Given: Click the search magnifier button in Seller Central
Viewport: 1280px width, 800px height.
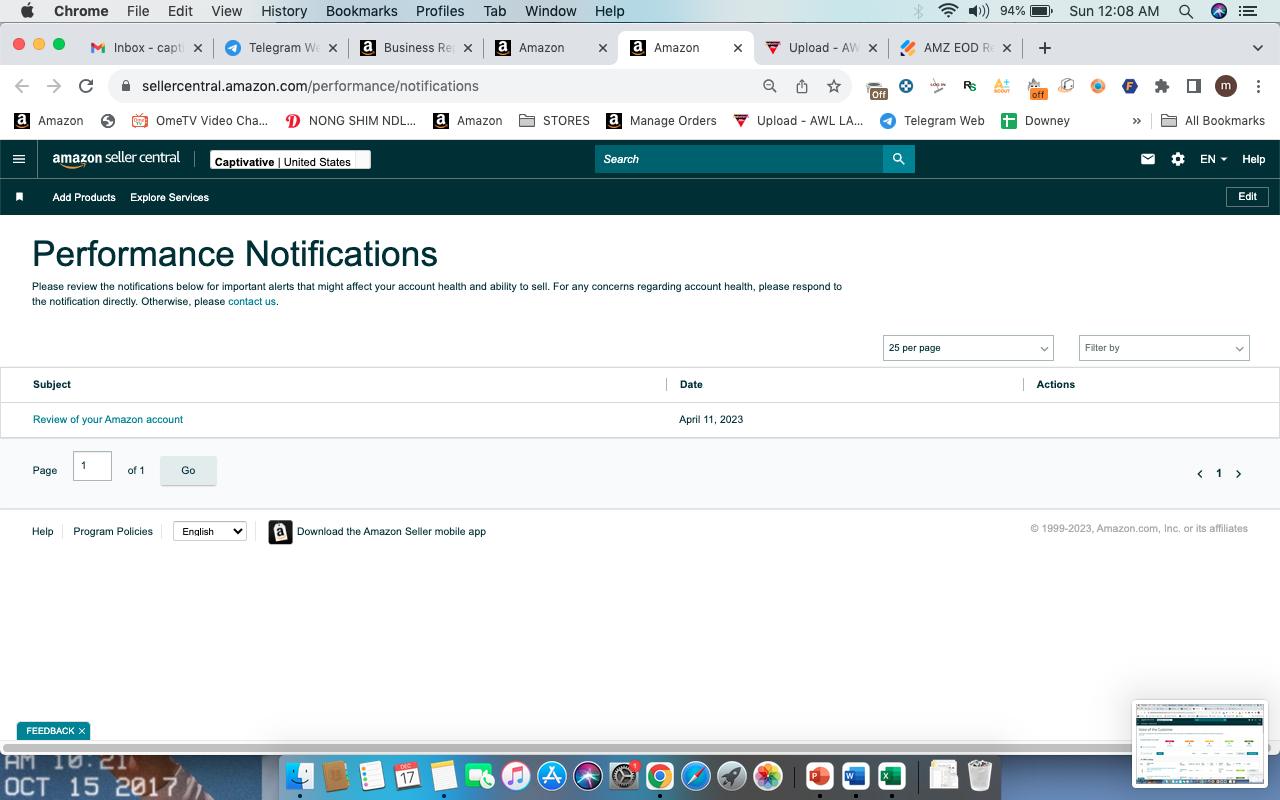Looking at the screenshot, I should tap(898, 159).
